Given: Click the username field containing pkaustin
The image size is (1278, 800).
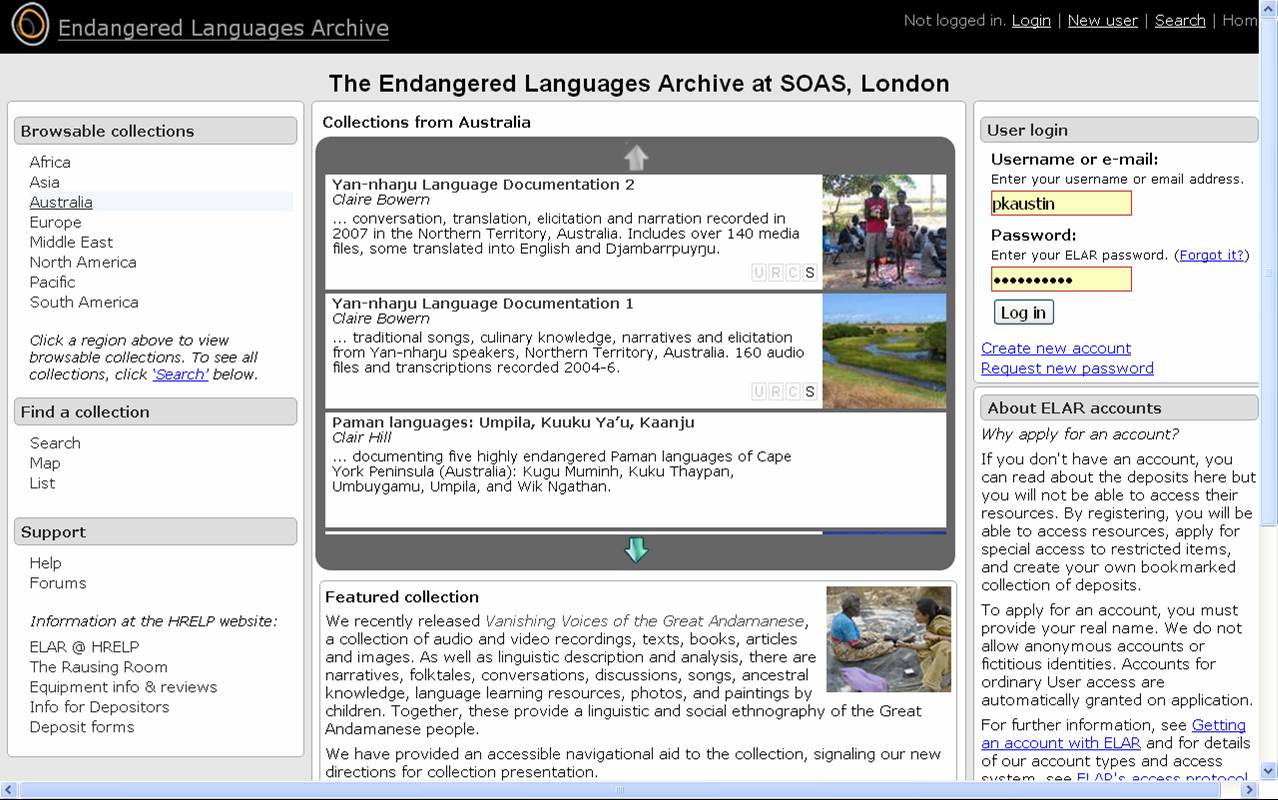Looking at the screenshot, I should (x=1061, y=203).
